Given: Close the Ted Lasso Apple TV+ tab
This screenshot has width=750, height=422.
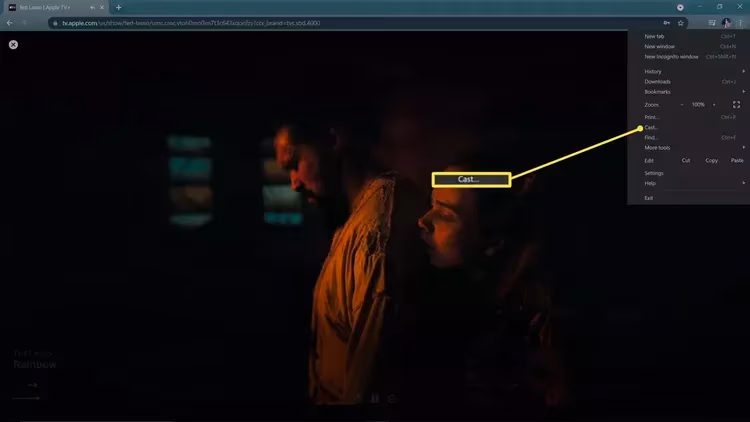Looking at the screenshot, I should click(102, 7).
